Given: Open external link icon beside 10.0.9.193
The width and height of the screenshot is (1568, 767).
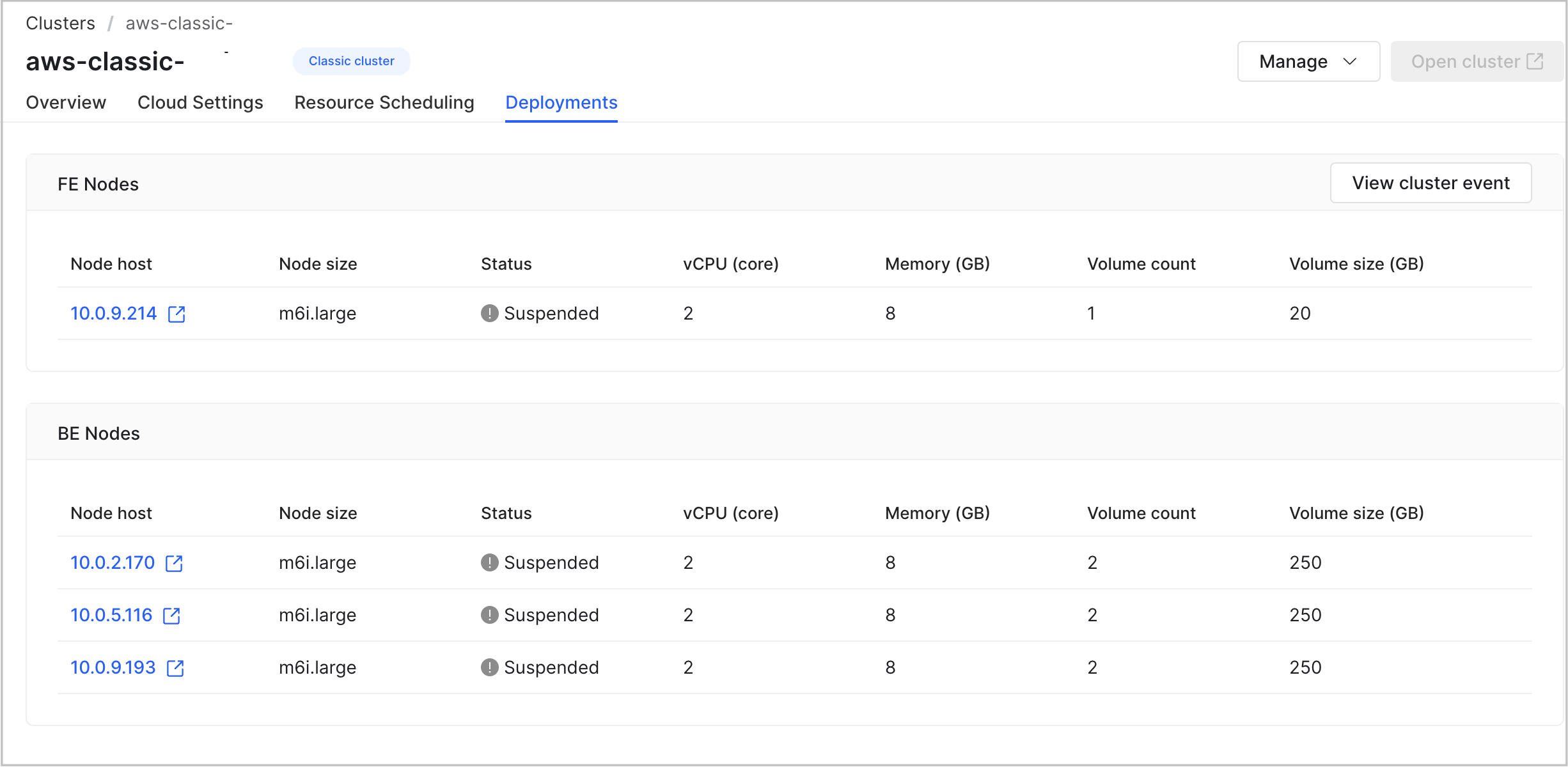Looking at the screenshot, I should [175, 668].
